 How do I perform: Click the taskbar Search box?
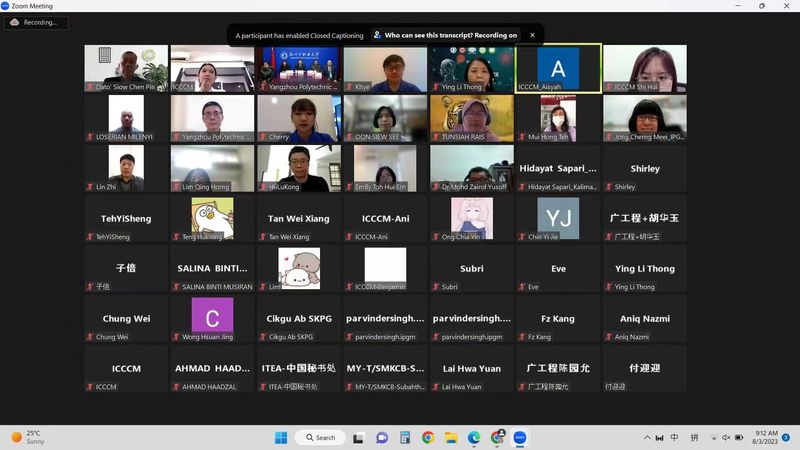click(321, 437)
